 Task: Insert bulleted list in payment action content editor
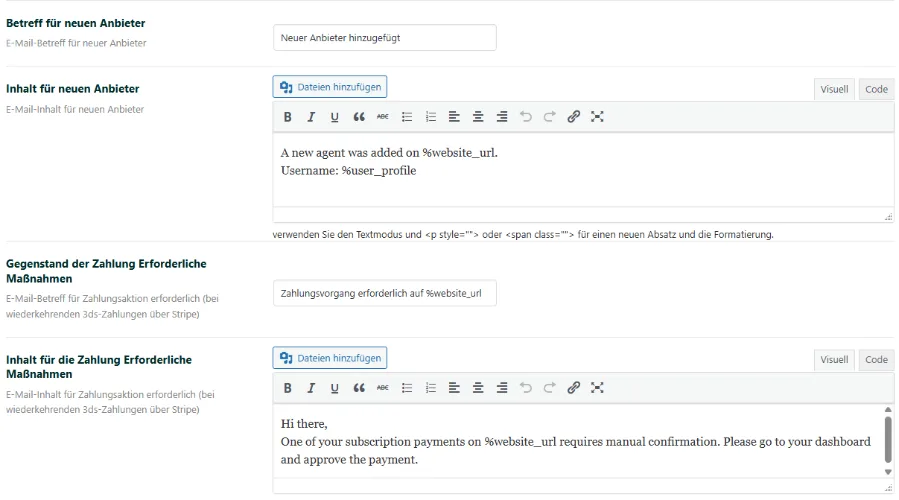[407, 388]
